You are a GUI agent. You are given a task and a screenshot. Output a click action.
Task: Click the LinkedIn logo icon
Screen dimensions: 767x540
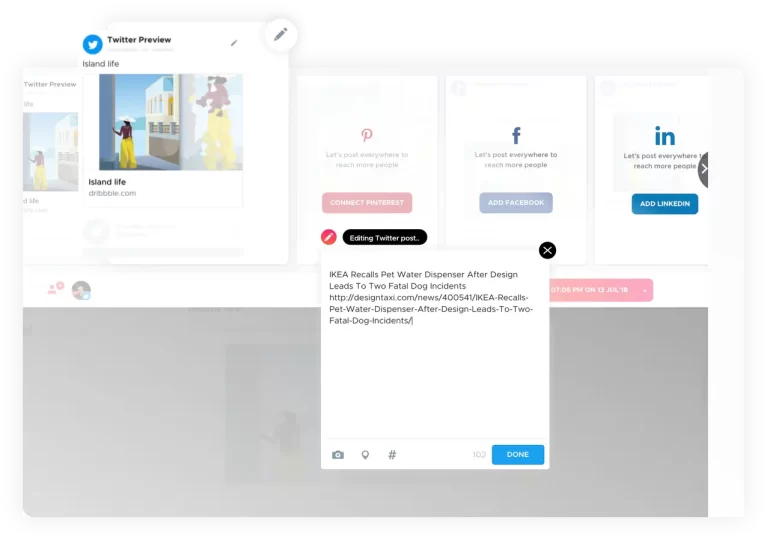[x=664, y=136]
